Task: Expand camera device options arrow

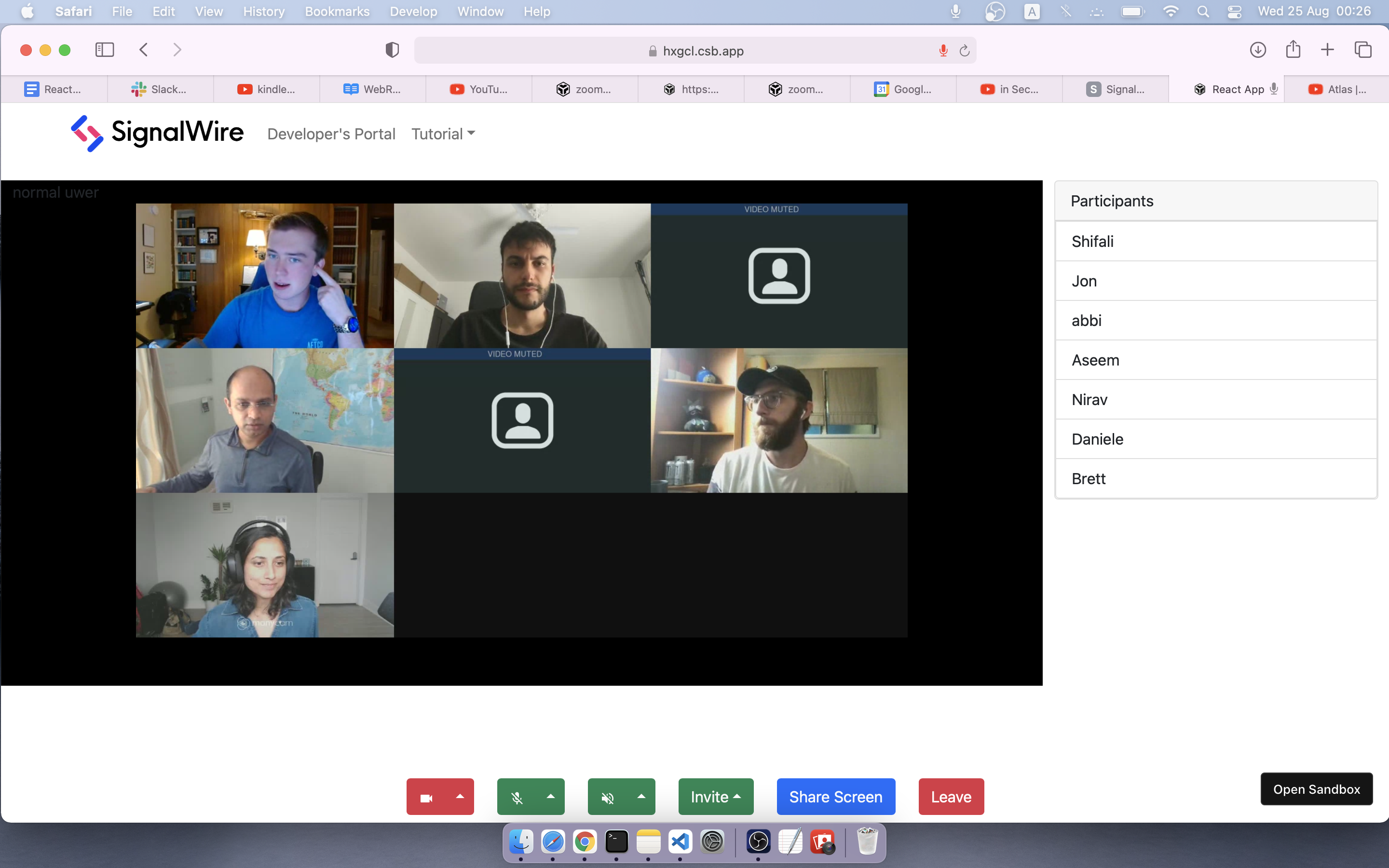Action: pos(460,797)
